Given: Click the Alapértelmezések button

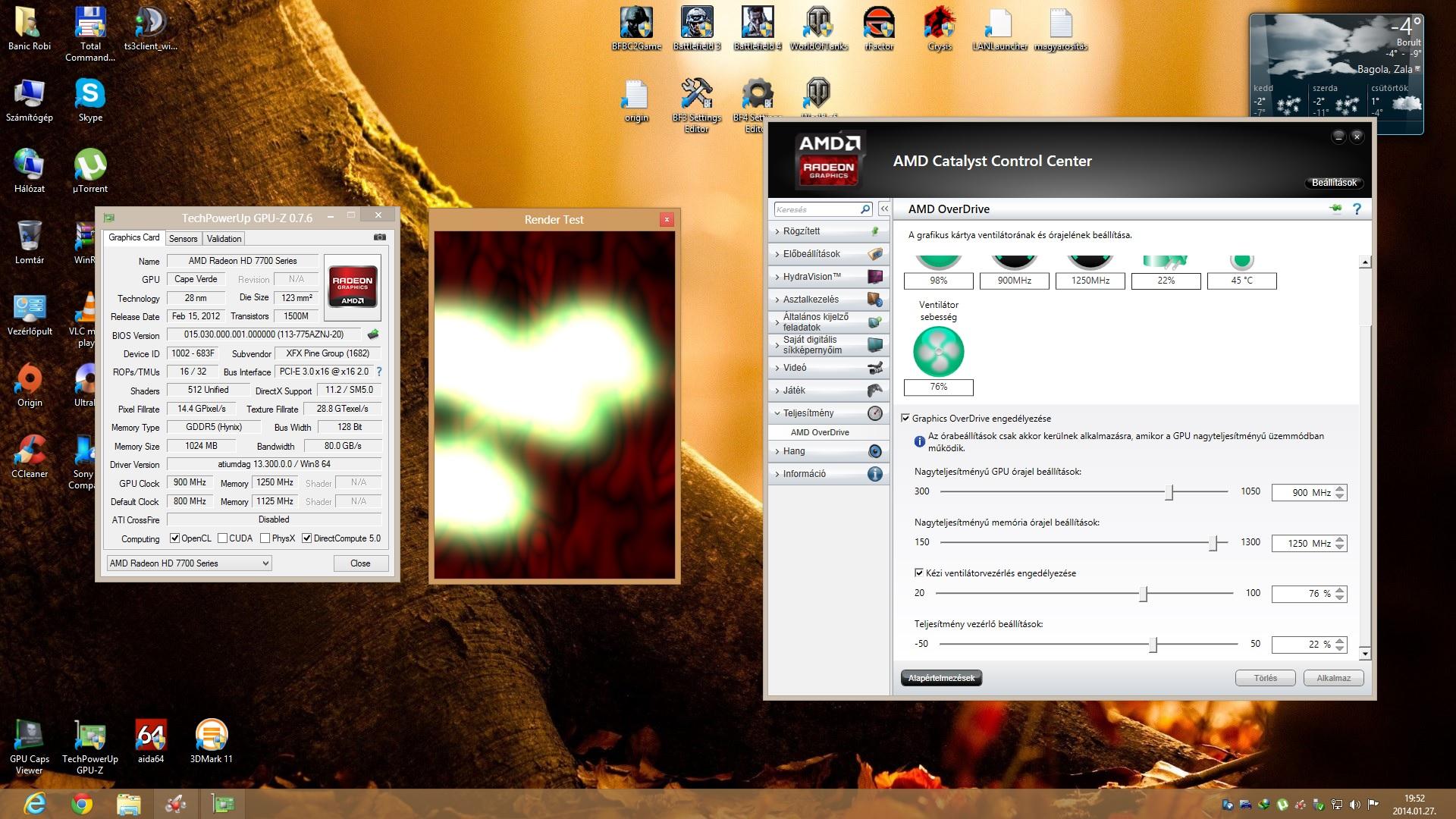Looking at the screenshot, I should [x=941, y=678].
